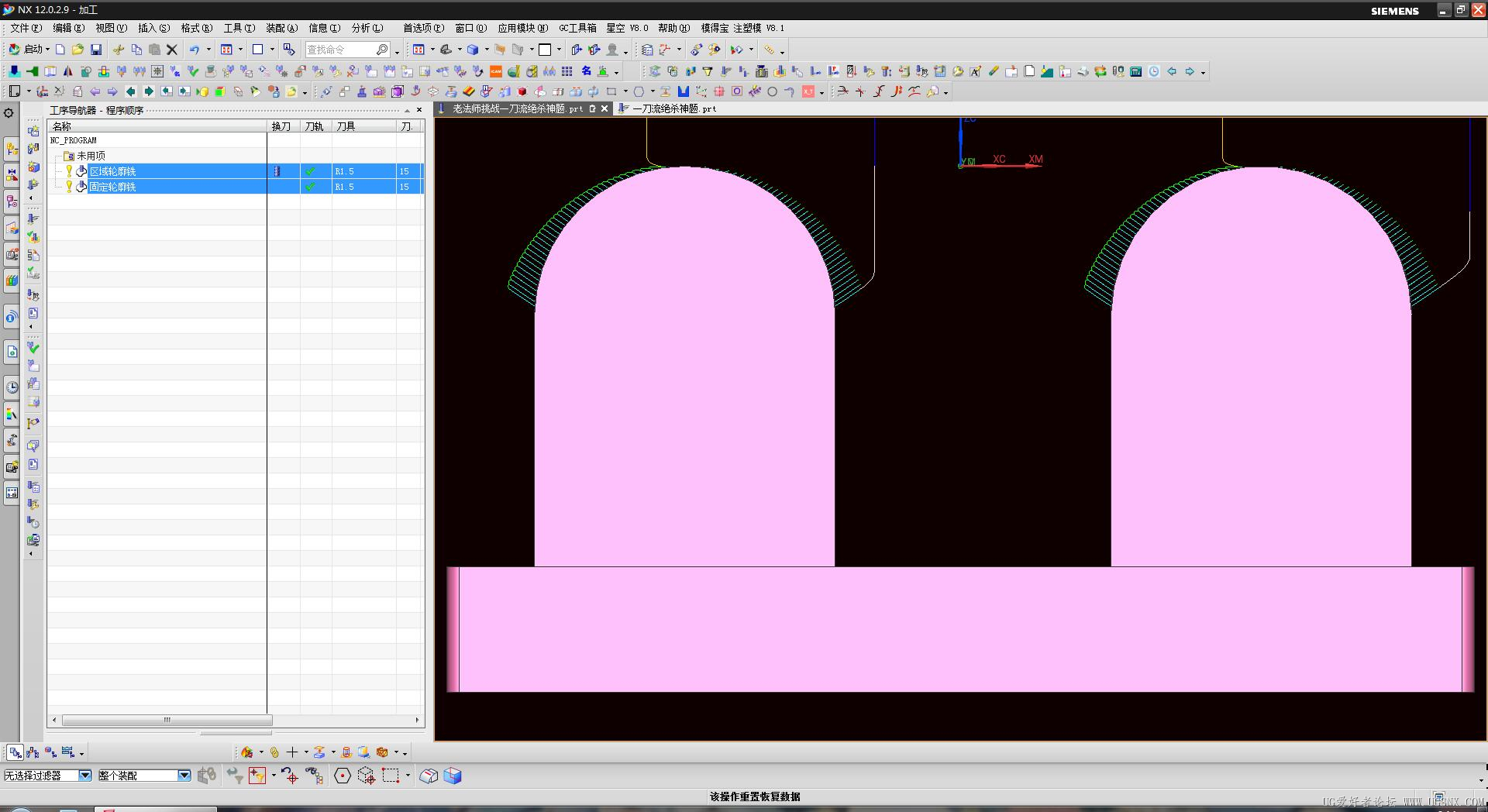Open the GC工具箱 menu
This screenshot has width=1488, height=812.
[578, 28]
